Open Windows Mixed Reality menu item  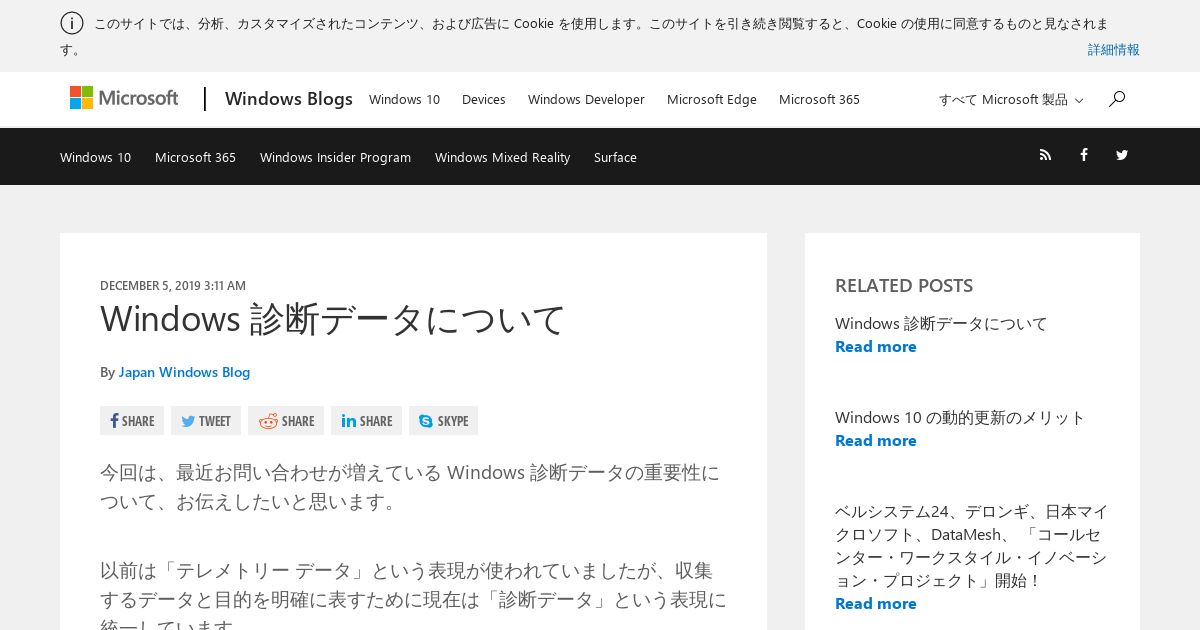point(502,157)
